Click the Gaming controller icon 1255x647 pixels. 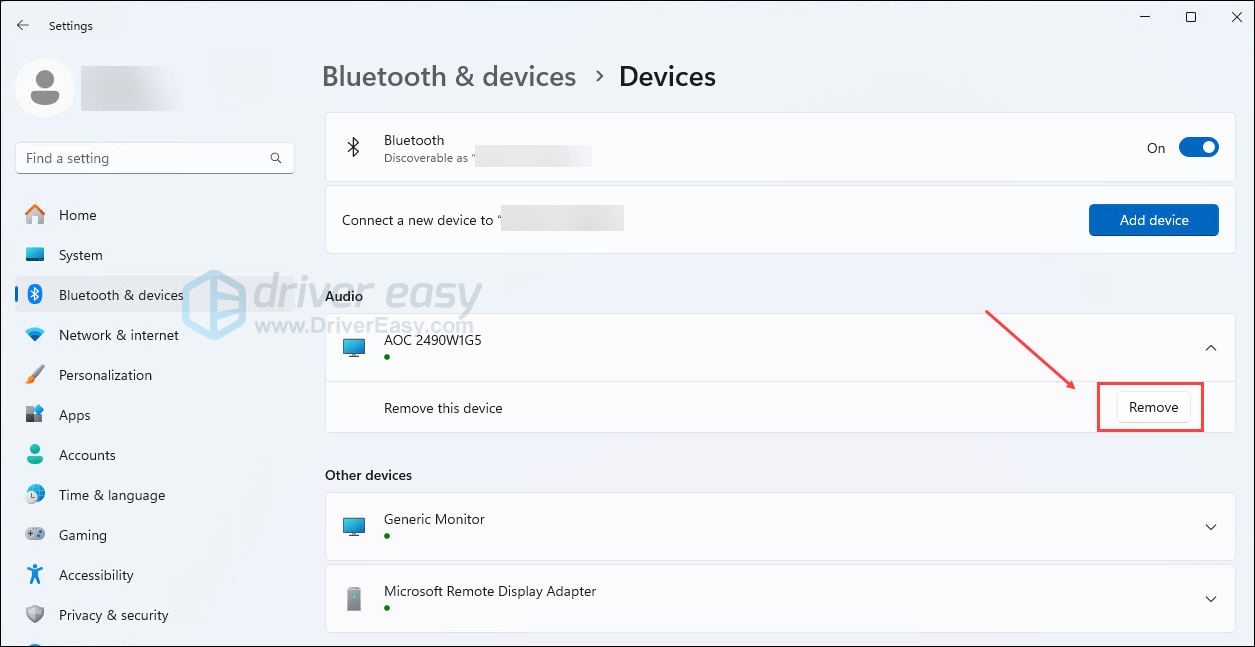tap(35, 535)
